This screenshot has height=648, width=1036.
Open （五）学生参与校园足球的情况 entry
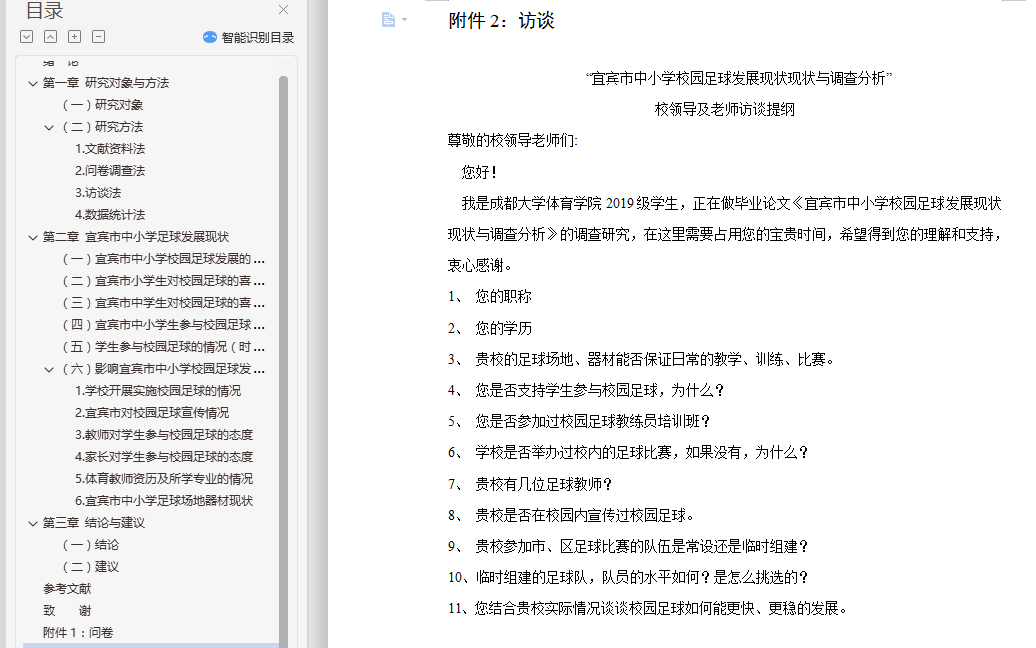coord(163,347)
